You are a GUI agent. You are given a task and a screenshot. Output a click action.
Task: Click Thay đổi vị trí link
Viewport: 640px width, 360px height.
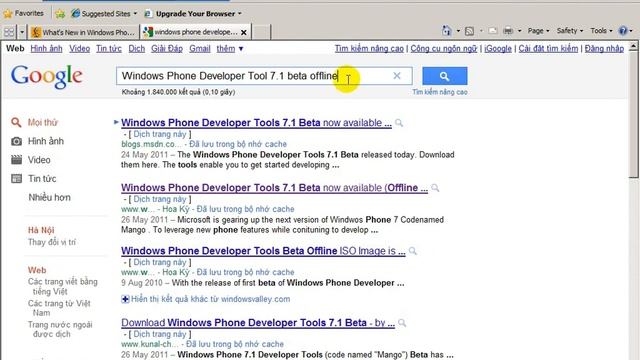52,242
